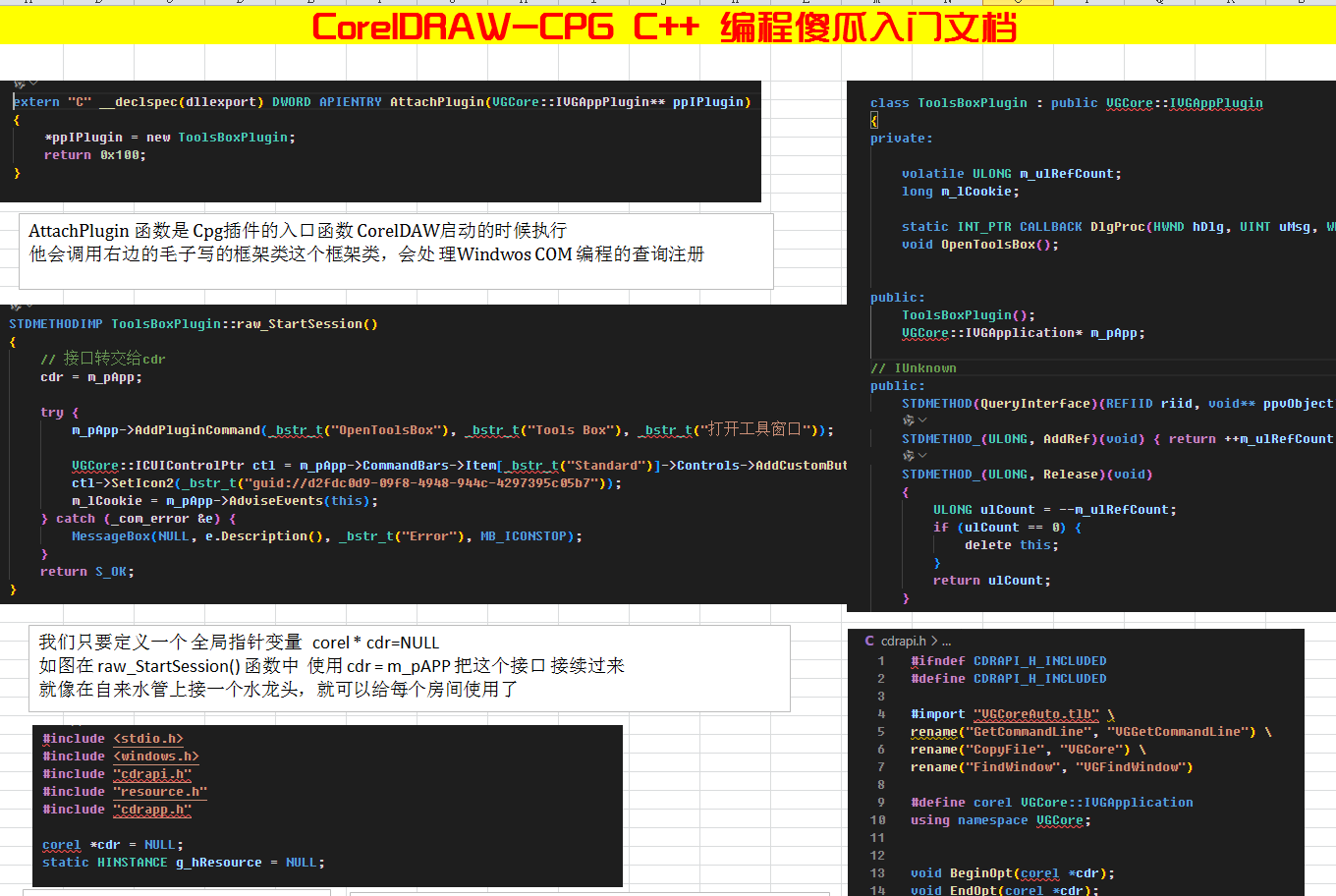Viewport: 1336px width, 896px height.
Task: Expand the chevron above the AddRef method
Action: [x=922, y=420]
